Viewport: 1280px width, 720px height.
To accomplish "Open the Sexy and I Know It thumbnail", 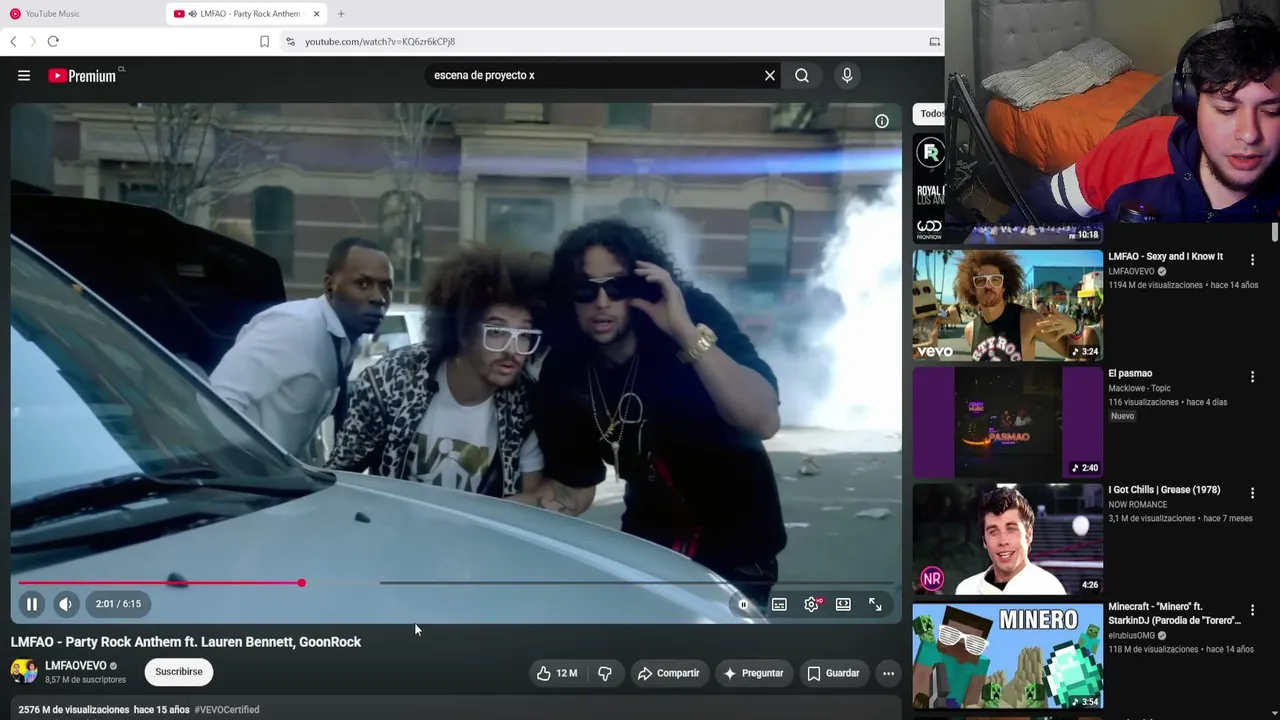I will click(x=1007, y=305).
